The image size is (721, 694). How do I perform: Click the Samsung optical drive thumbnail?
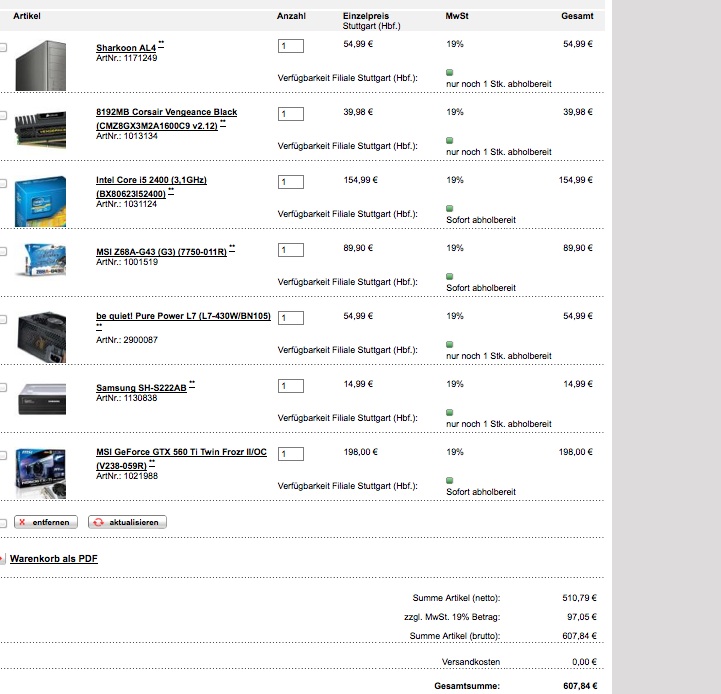(x=40, y=399)
